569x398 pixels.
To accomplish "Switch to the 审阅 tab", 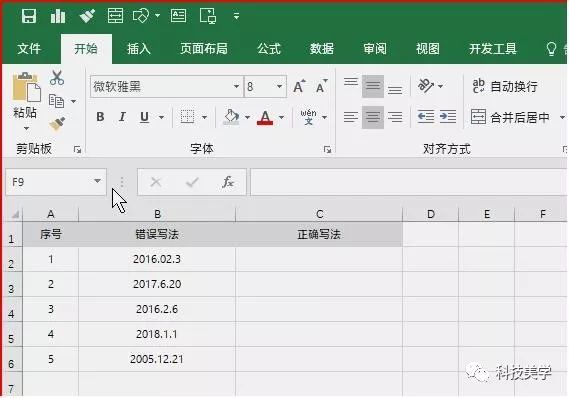I will (x=375, y=48).
